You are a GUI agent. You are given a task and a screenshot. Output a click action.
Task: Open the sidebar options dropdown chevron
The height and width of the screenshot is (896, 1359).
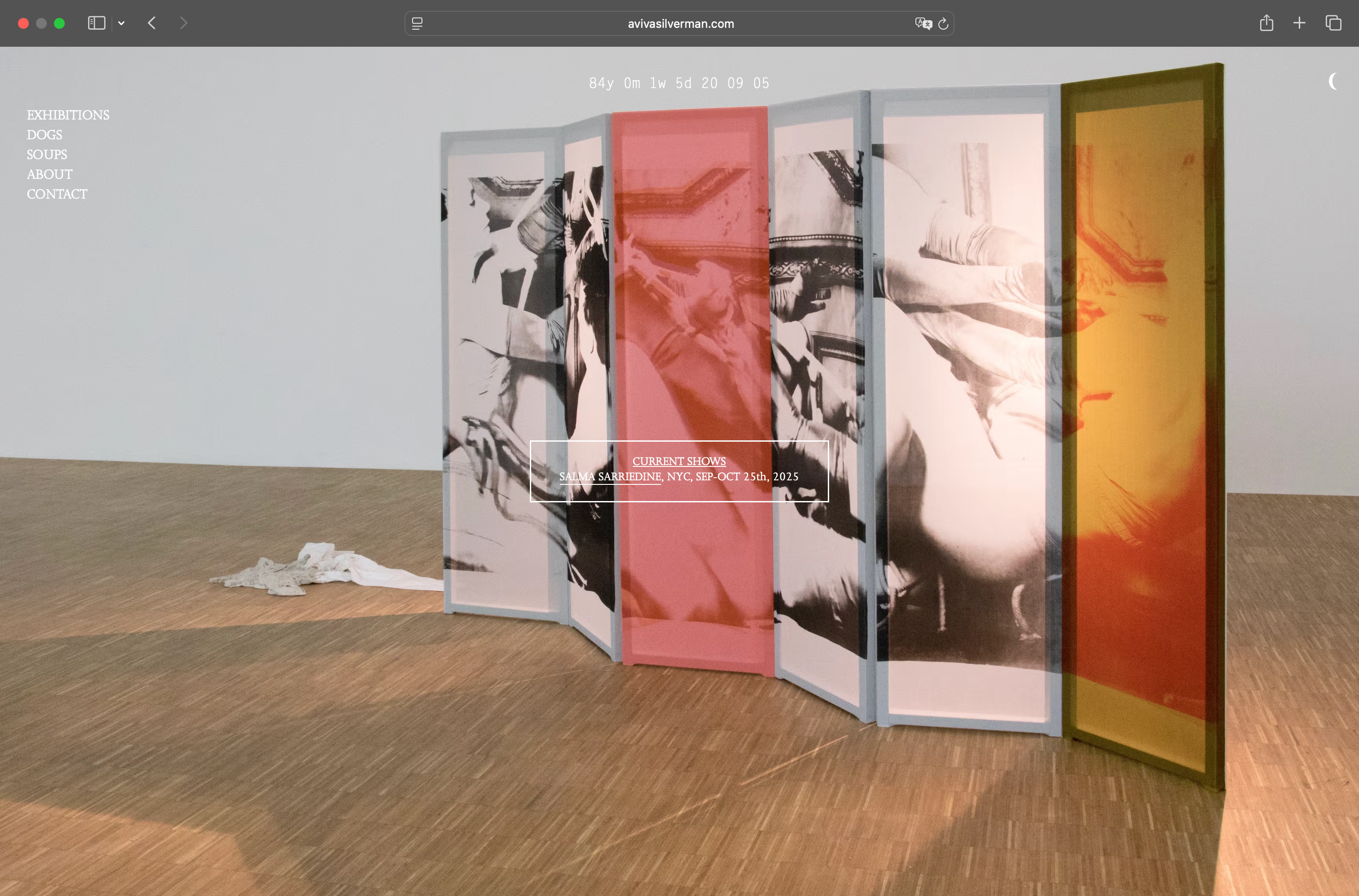[x=121, y=23]
